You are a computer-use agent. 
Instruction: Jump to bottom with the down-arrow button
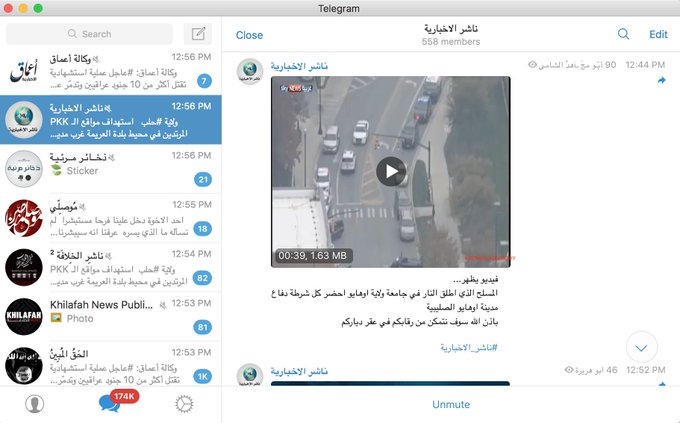[641, 347]
